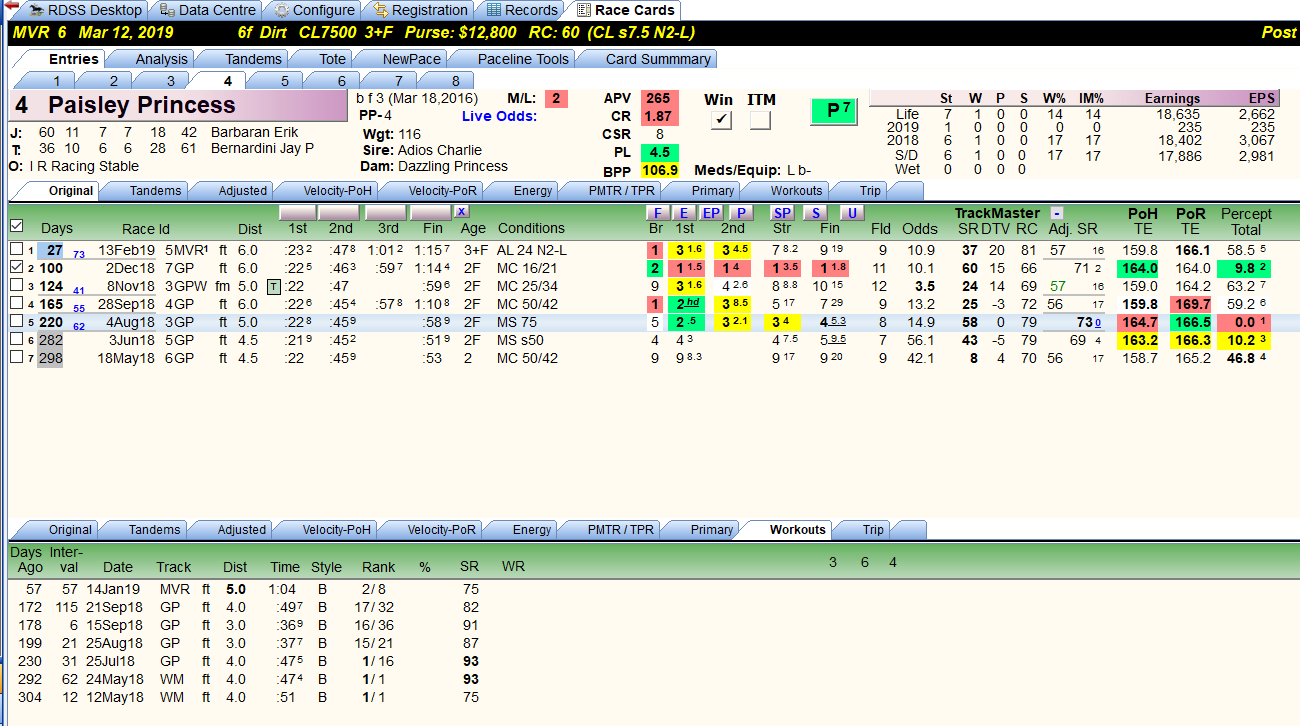Click the EP running style filter button
Screen dimensions: 1300x726
[711, 212]
